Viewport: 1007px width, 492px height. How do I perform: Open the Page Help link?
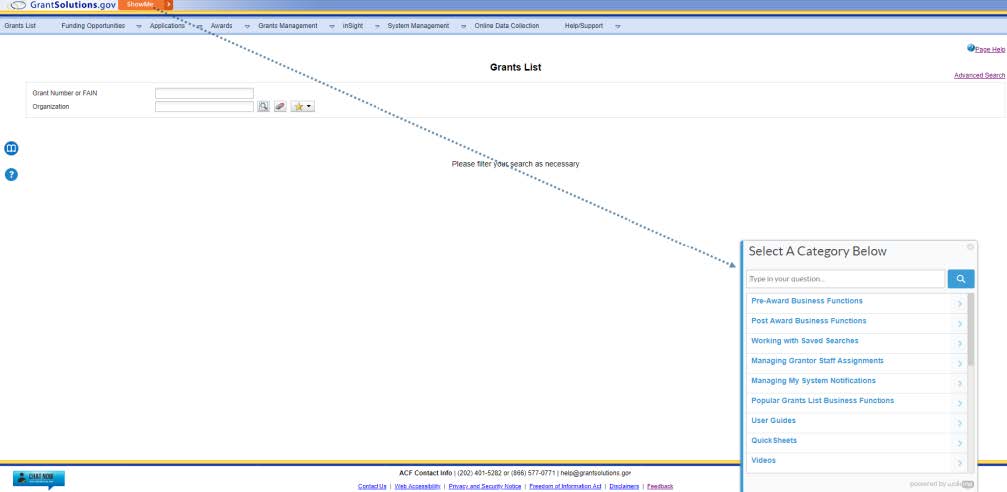click(989, 49)
